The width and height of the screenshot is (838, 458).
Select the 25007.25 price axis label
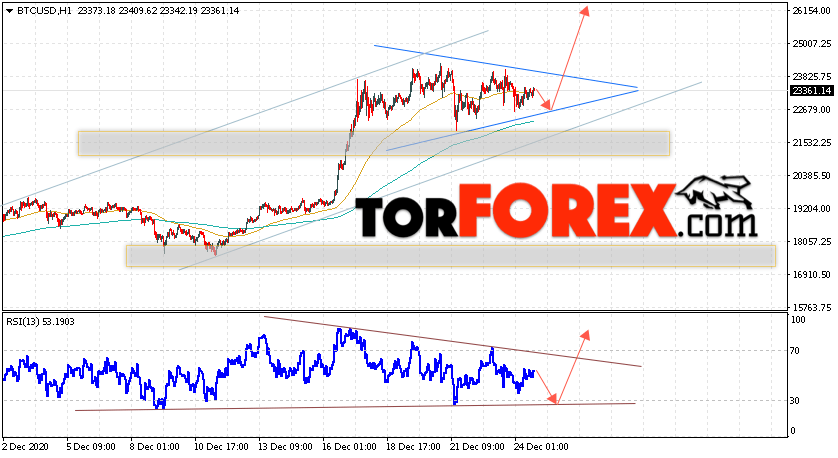pos(811,44)
